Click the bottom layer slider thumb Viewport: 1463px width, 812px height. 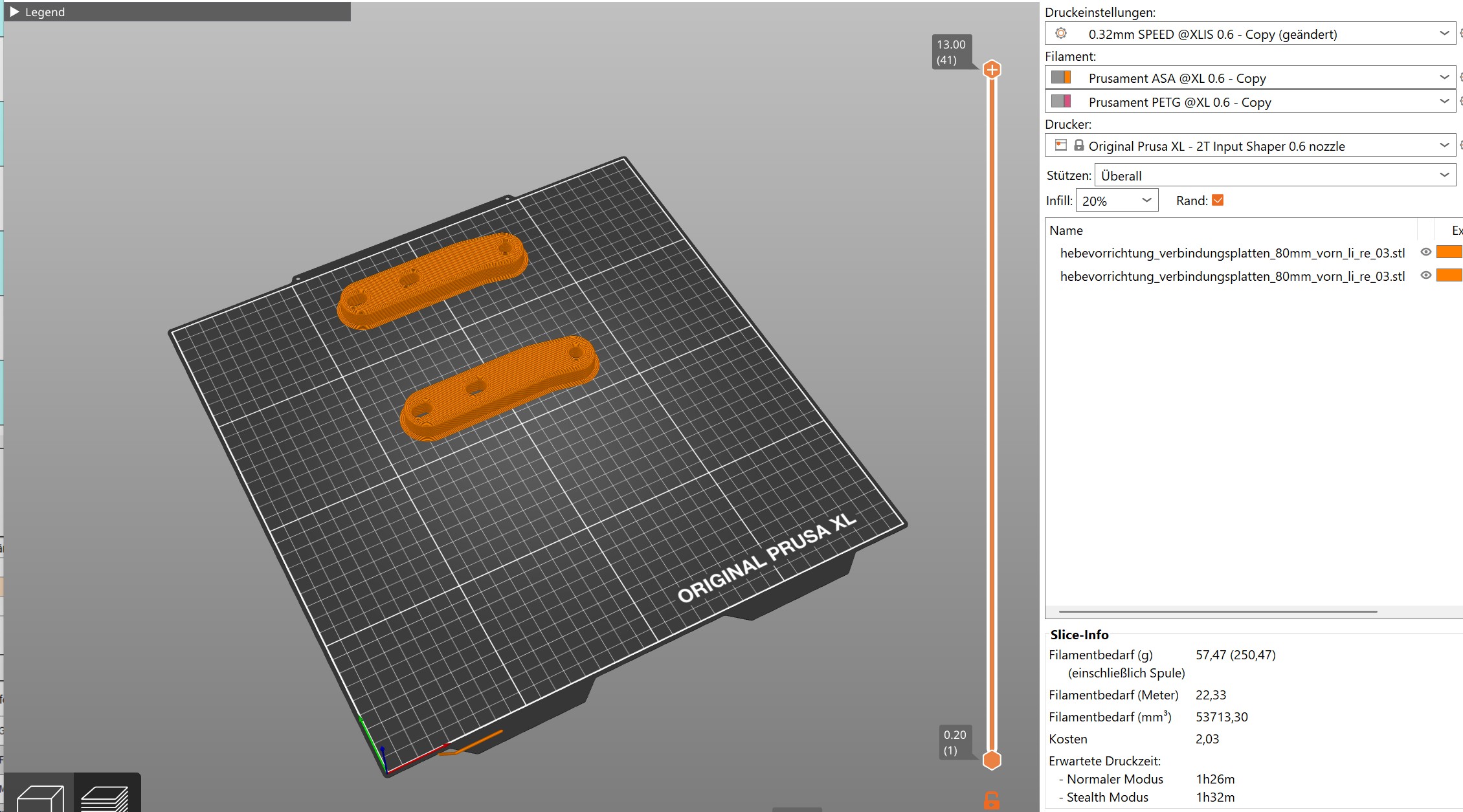[992, 760]
